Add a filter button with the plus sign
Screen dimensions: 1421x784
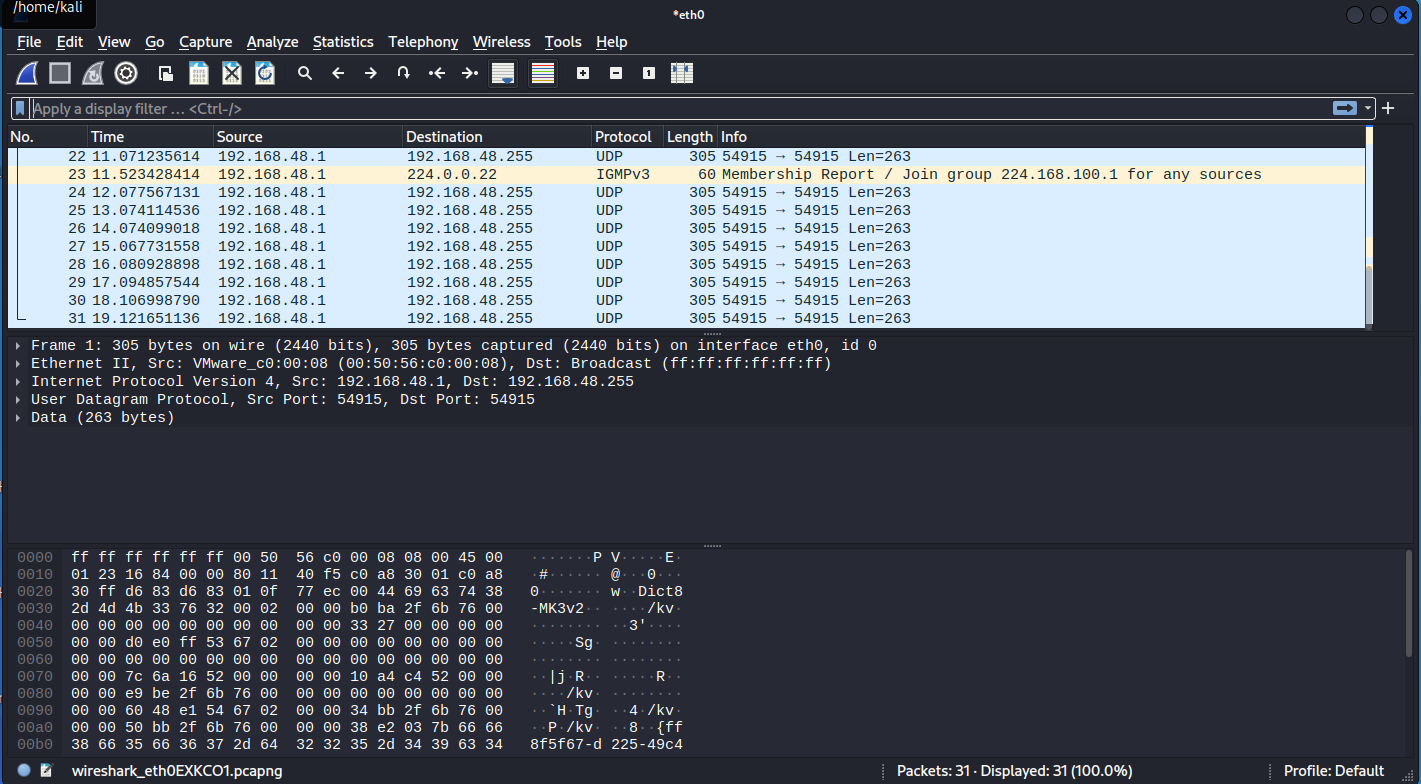click(x=1388, y=108)
